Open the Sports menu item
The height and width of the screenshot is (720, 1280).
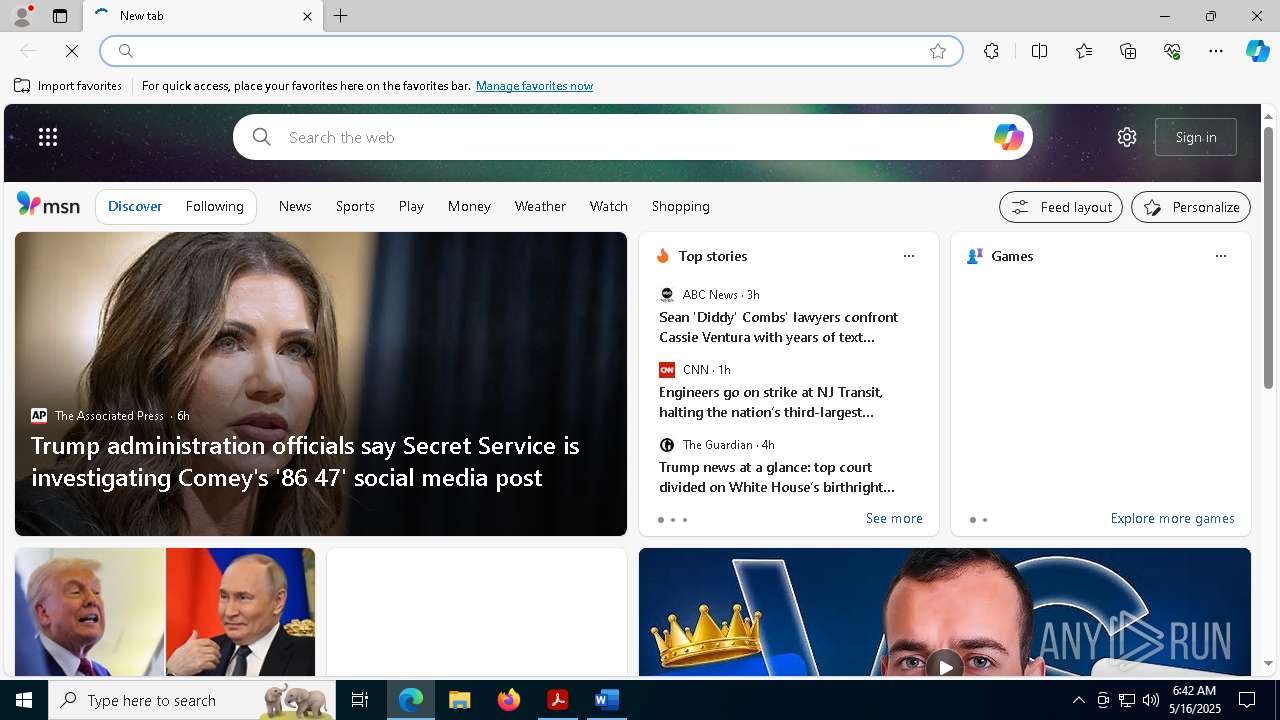pos(355,206)
